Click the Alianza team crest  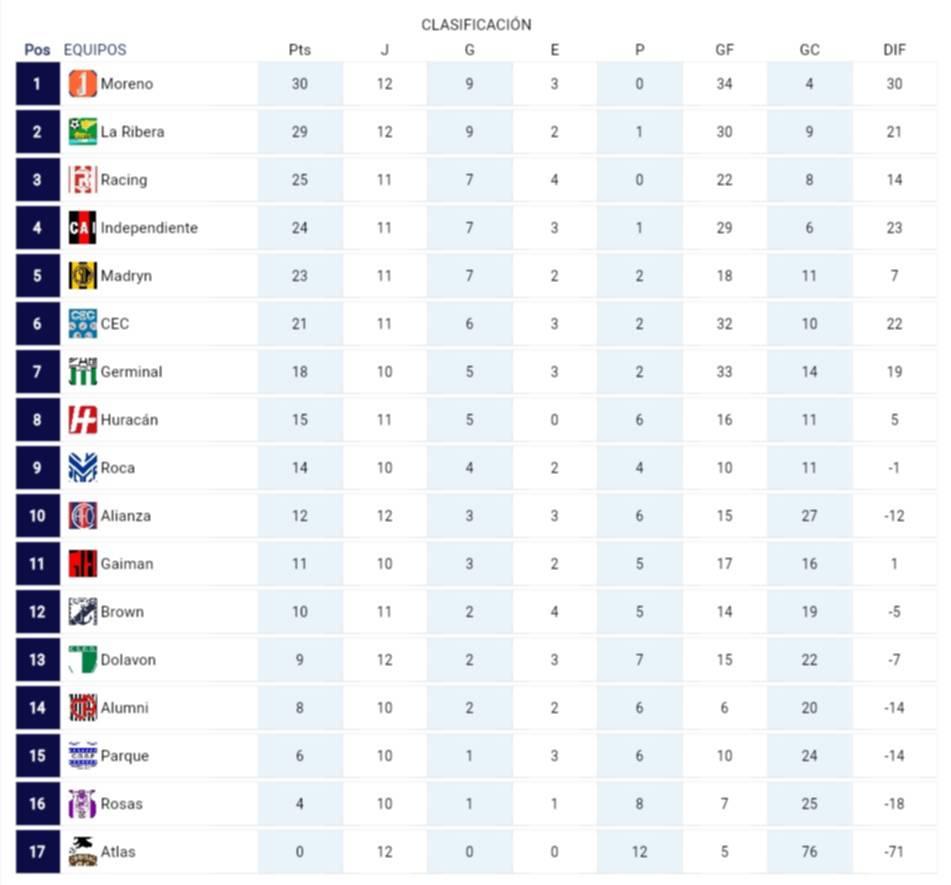[x=82, y=516]
